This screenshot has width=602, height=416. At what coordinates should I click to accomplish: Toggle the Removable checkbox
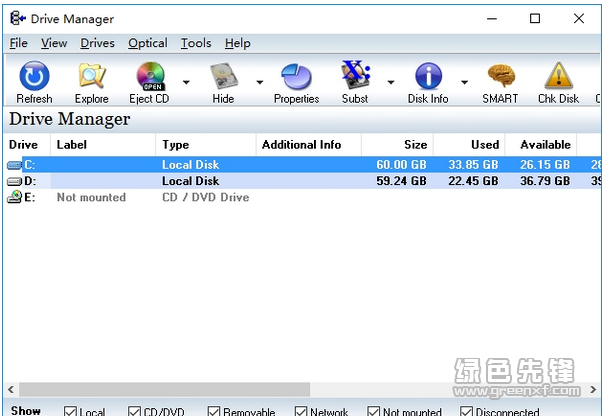[214, 411]
